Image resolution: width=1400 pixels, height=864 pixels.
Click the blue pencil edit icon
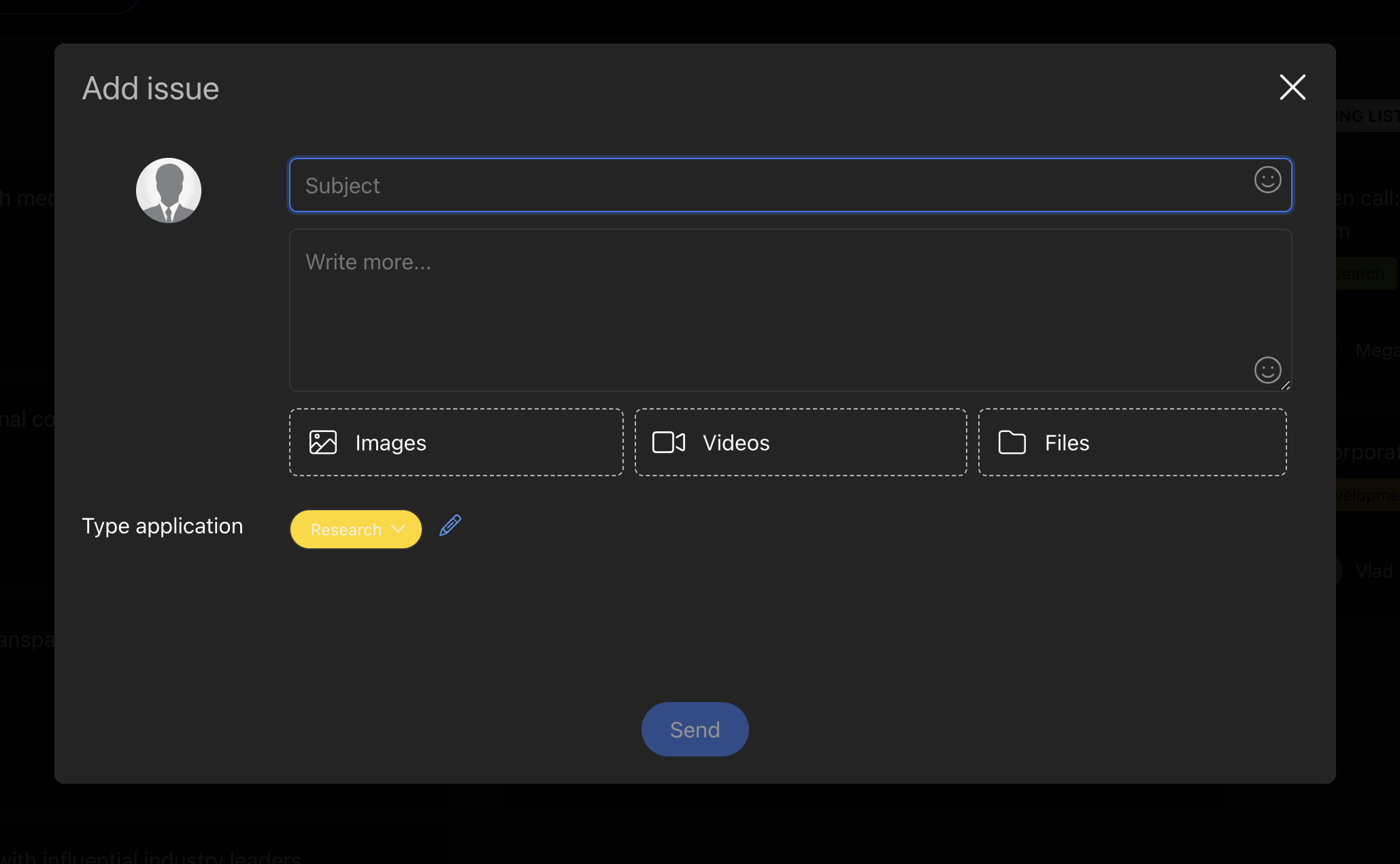(450, 525)
